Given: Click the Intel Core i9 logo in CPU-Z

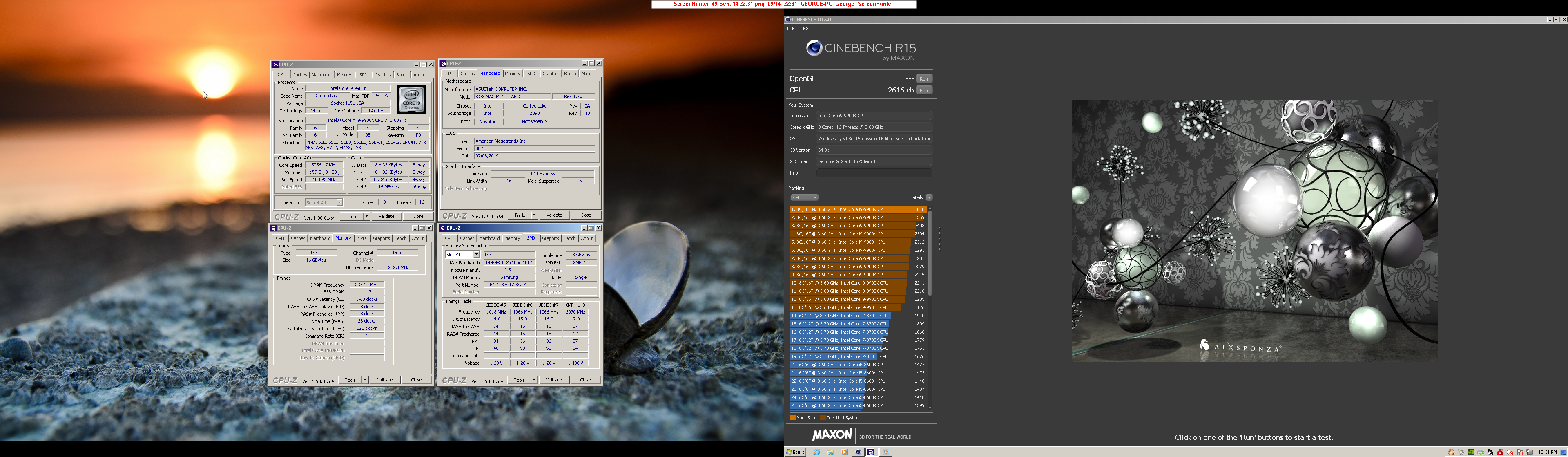Looking at the screenshot, I should [x=411, y=99].
